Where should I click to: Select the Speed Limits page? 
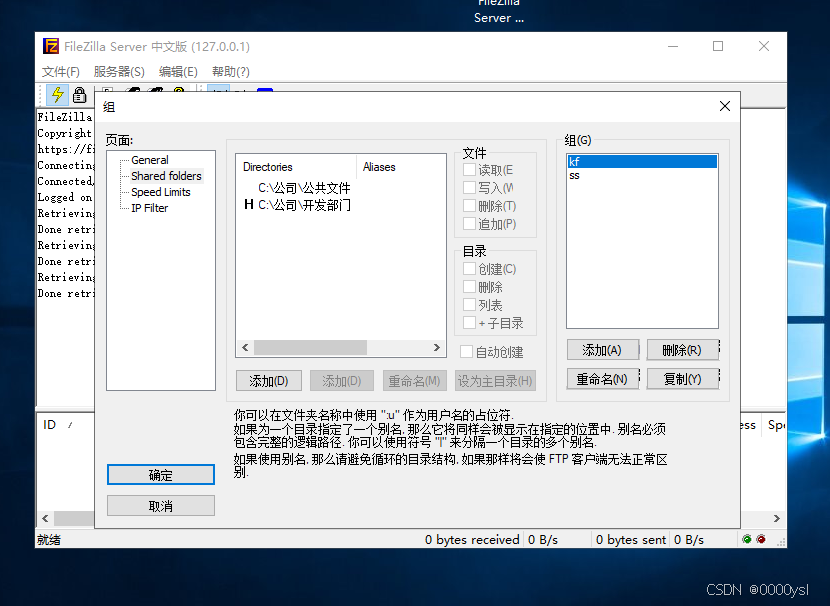[161, 192]
